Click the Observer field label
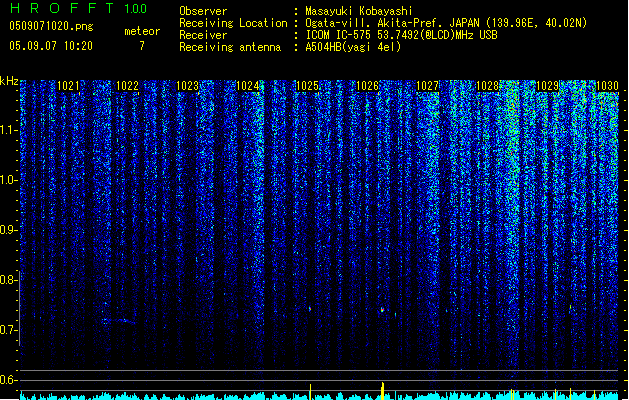Screen dimensions: 629x400 tap(203, 11)
